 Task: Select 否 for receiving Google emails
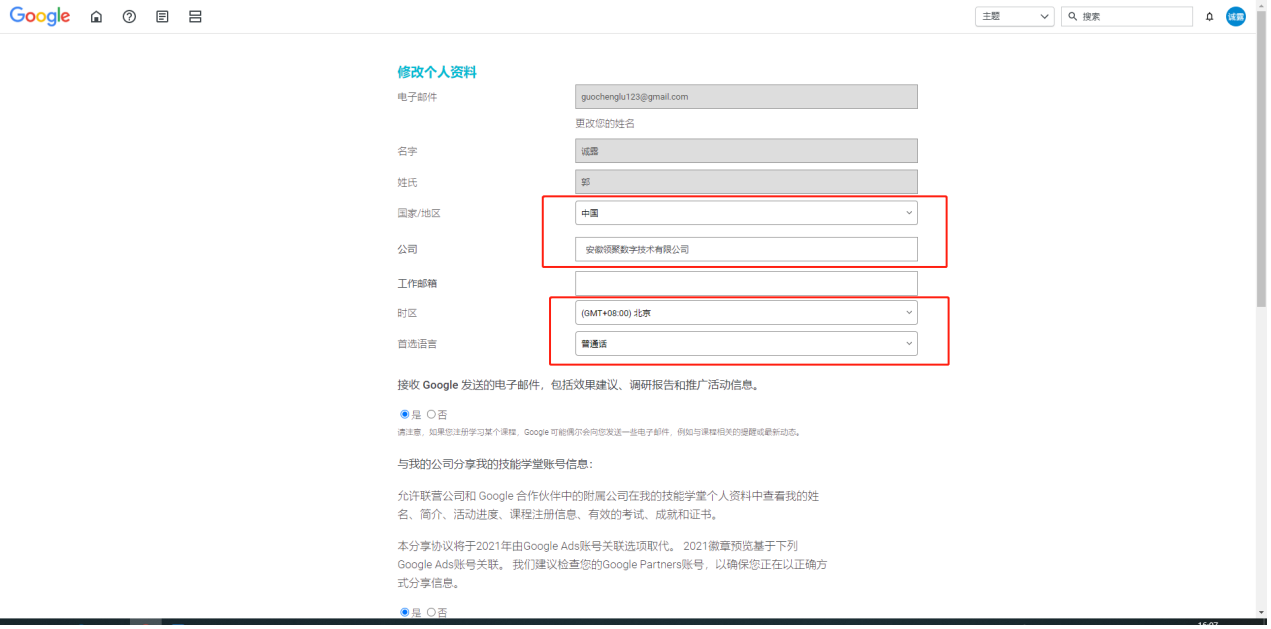click(431, 414)
